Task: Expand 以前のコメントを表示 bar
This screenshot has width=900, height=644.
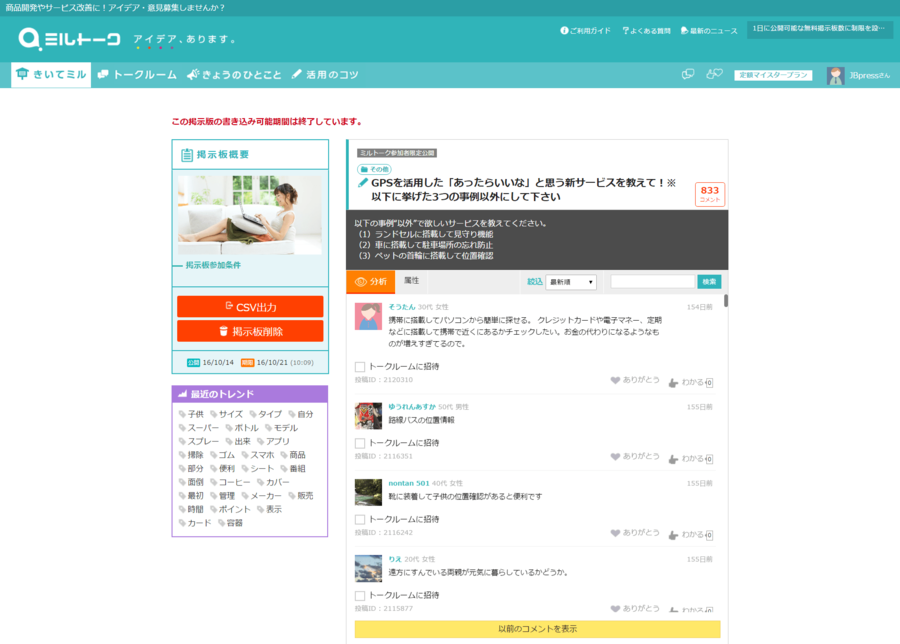Action: click(537, 629)
